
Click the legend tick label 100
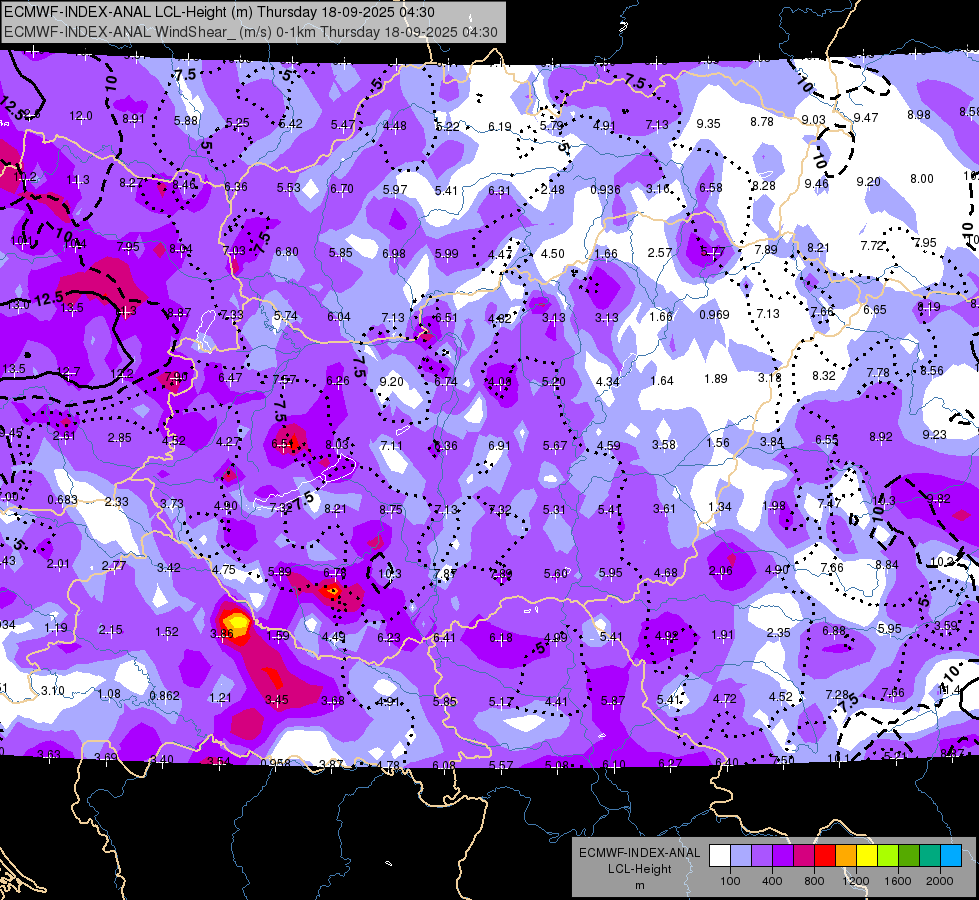point(730,881)
